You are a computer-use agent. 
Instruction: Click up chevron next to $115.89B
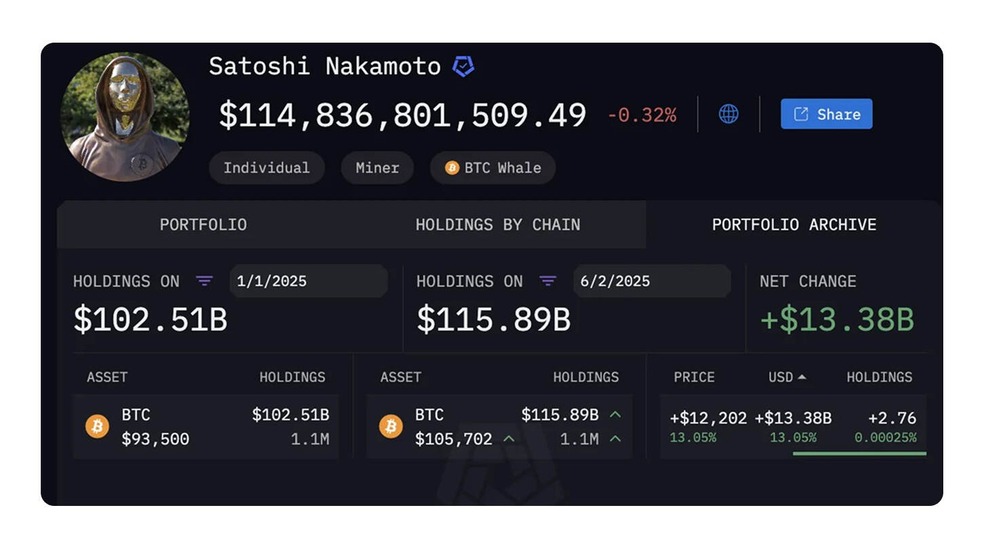point(615,415)
